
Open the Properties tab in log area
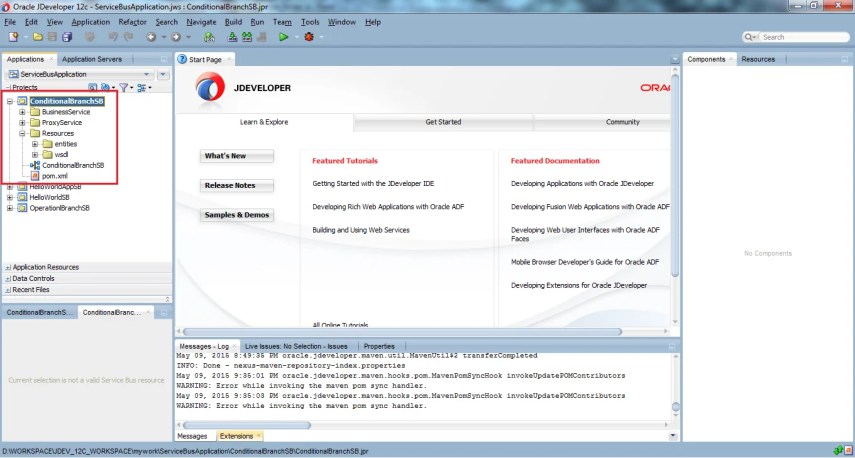click(x=379, y=346)
